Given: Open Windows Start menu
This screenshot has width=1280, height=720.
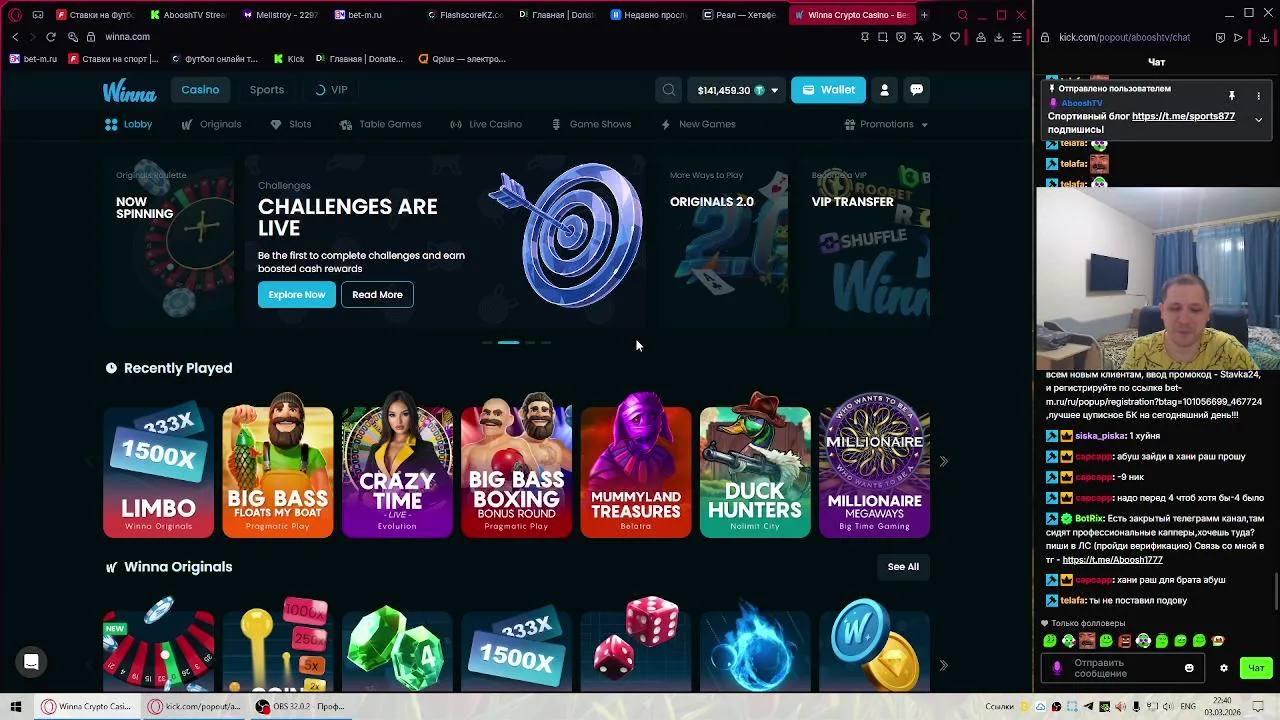Looking at the screenshot, I should (x=15, y=706).
